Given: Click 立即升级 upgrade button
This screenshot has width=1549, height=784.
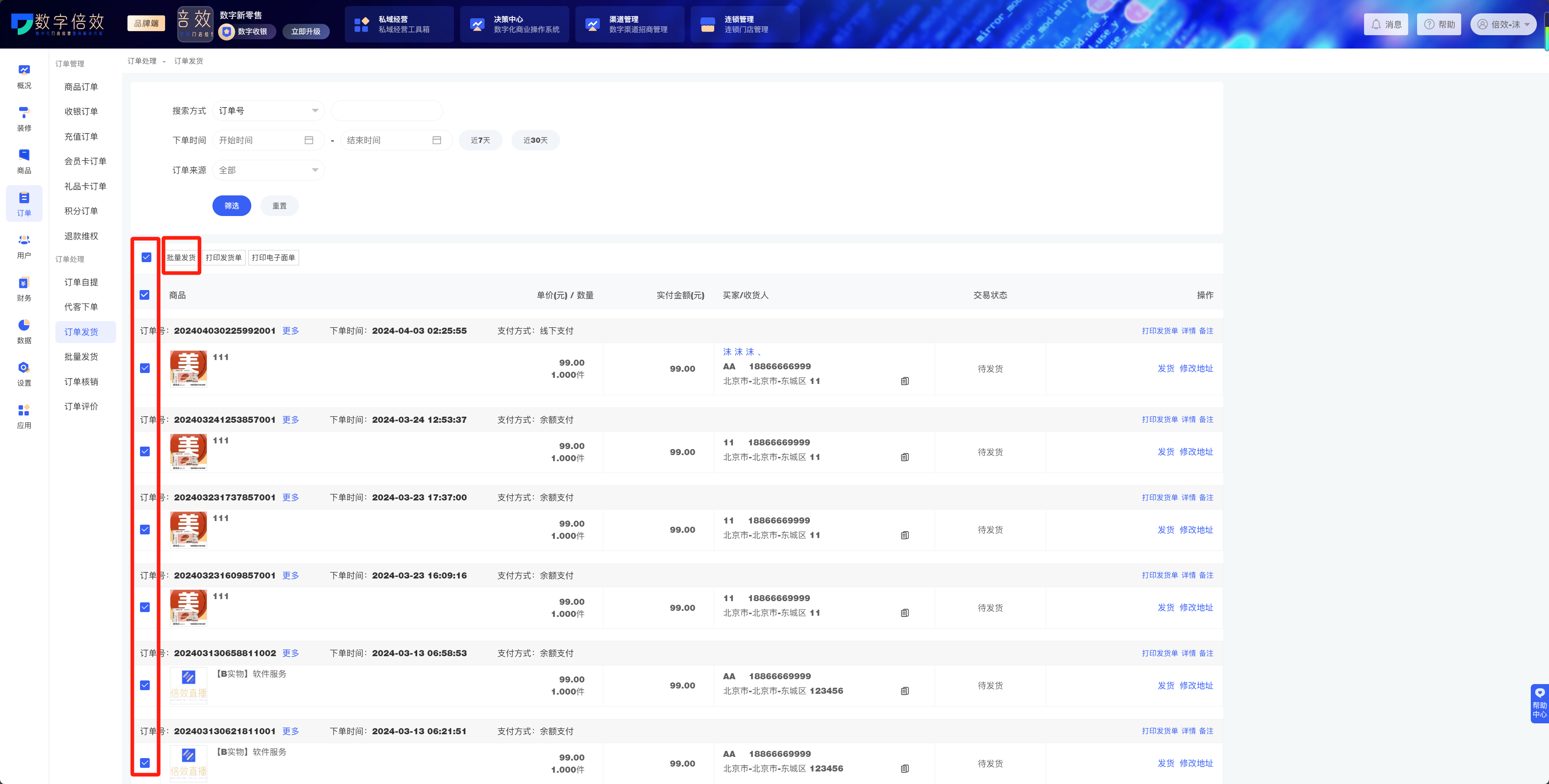Looking at the screenshot, I should tap(306, 31).
